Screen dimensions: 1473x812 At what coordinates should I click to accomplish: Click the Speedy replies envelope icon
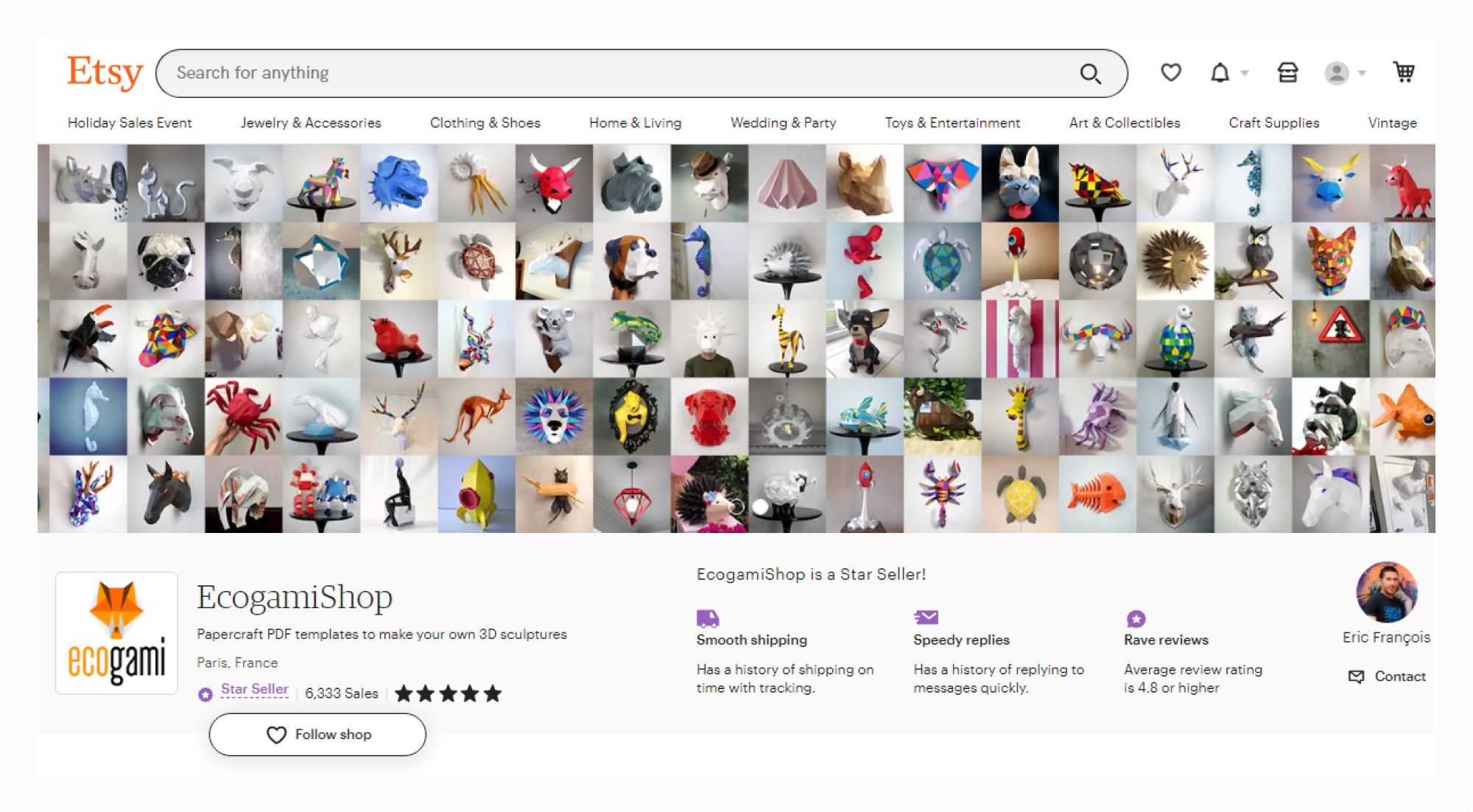pyautogui.click(x=926, y=618)
